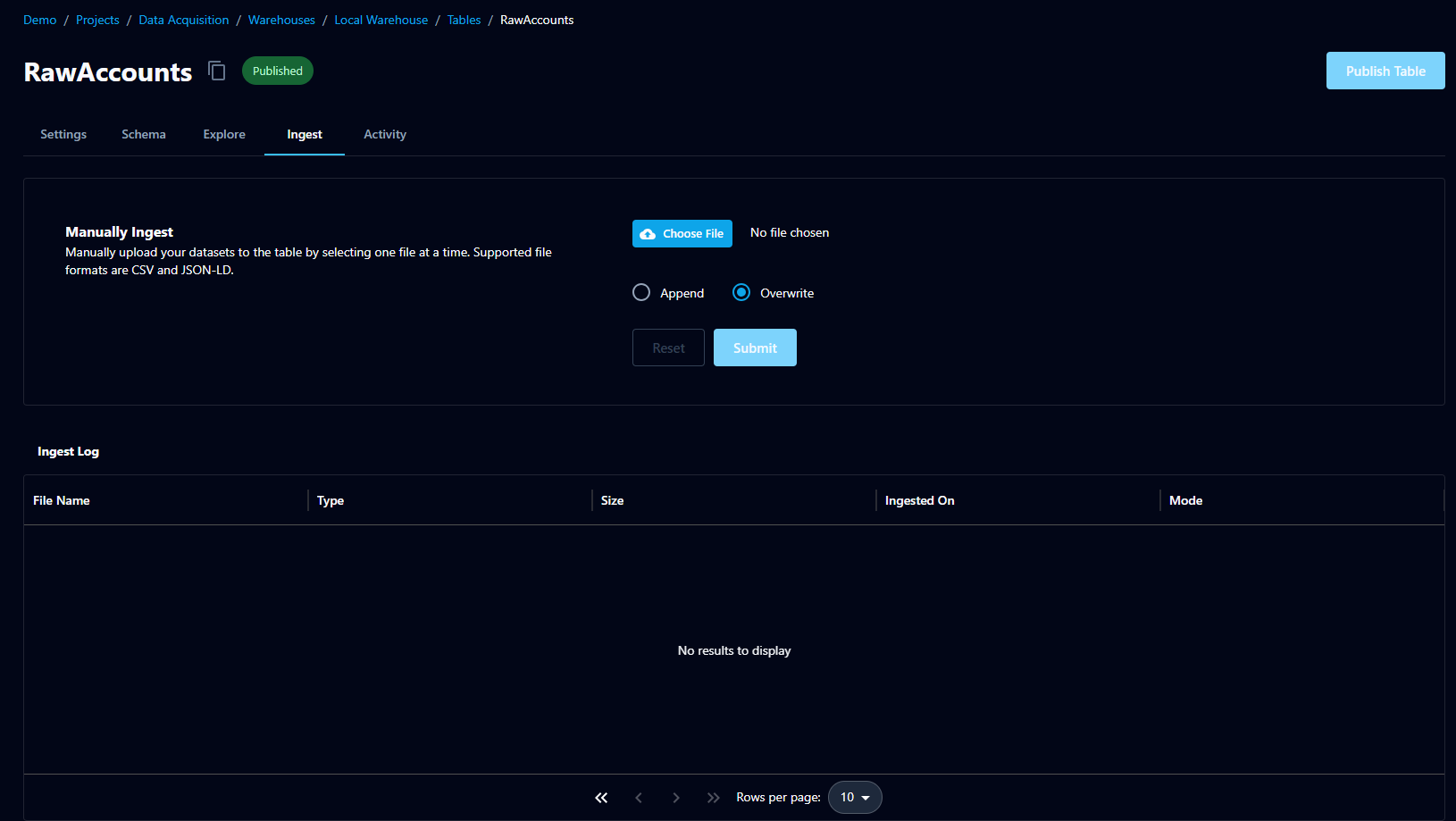1456x821 pixels.
Task: Open the Rows per page dropdown
Action: 855,798
